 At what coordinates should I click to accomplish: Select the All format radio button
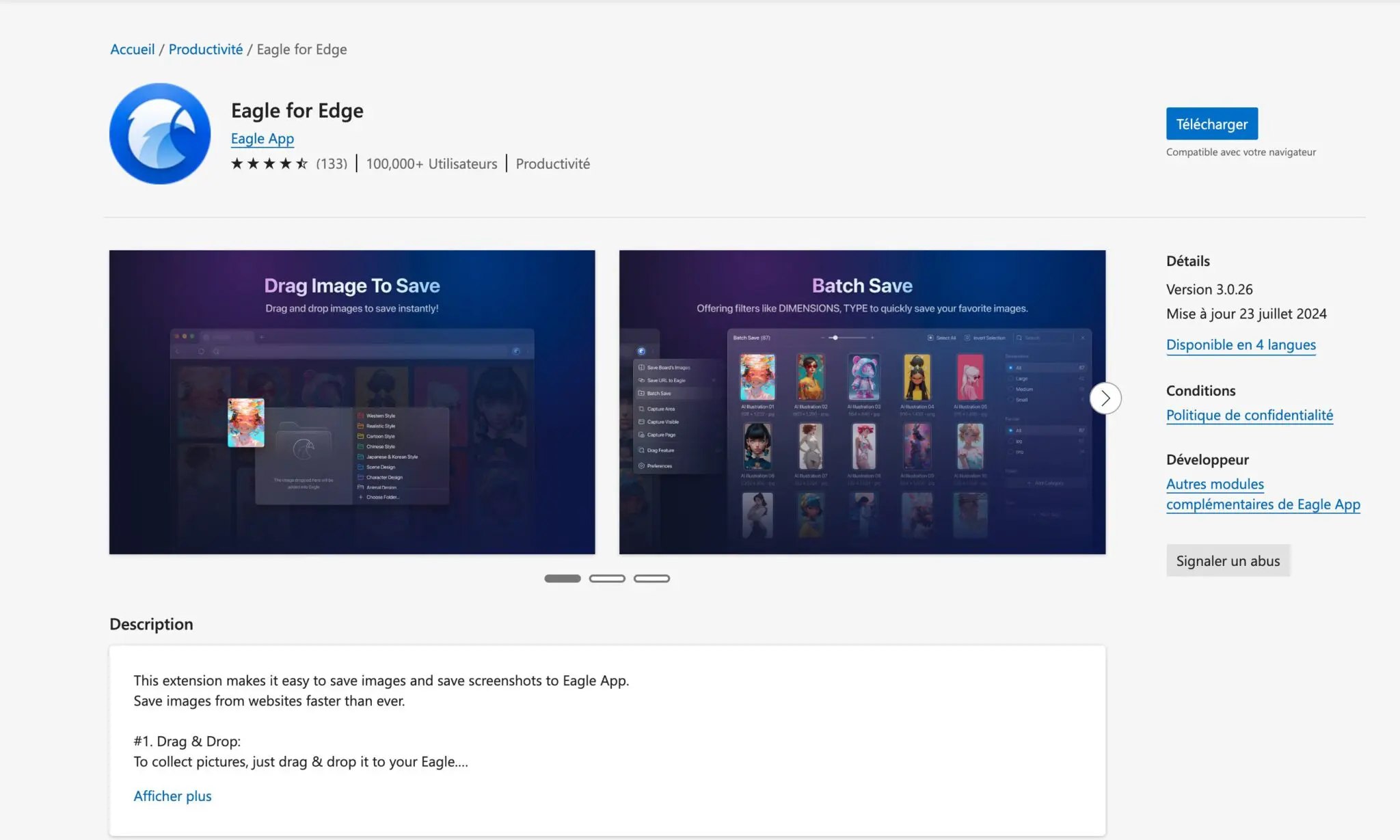coord(1010,431)
